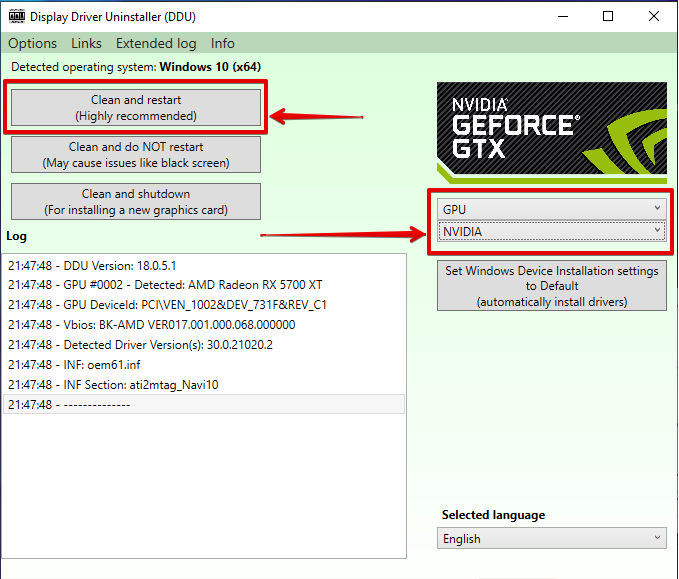
Task: Minimize the Display Driver Uninstaller window
Action: coord(562,16)
